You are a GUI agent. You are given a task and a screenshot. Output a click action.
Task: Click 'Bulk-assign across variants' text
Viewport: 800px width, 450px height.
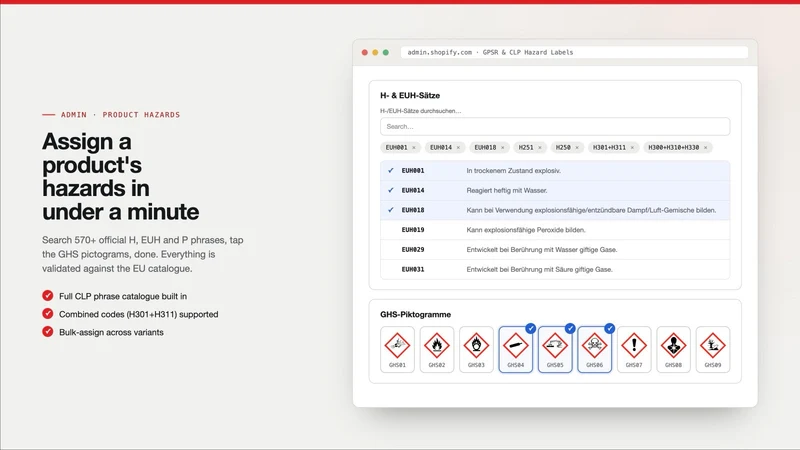click(111, 332)
